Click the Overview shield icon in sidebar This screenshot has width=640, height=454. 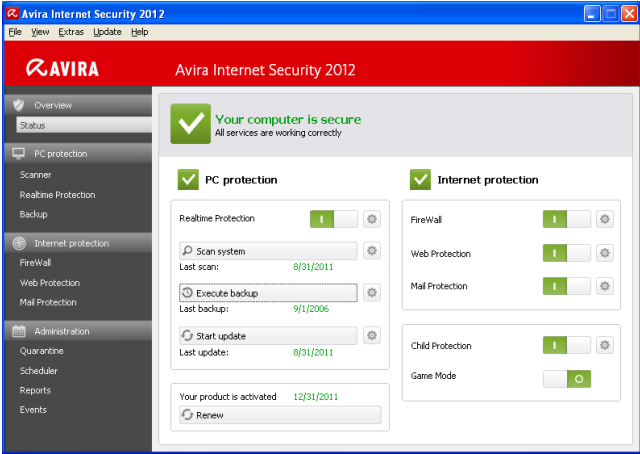tap(18, 105)
